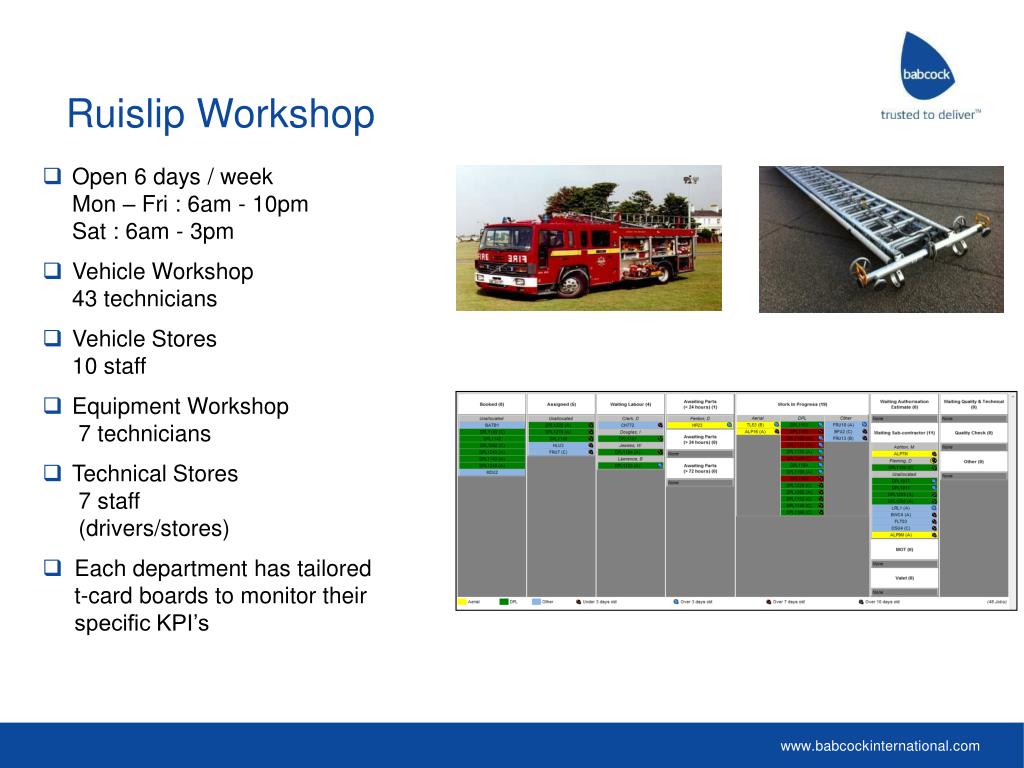Click the '(48 Jobs)' count on the board
The height and width of the screenshot is (768, 1024).
(997, 601)
